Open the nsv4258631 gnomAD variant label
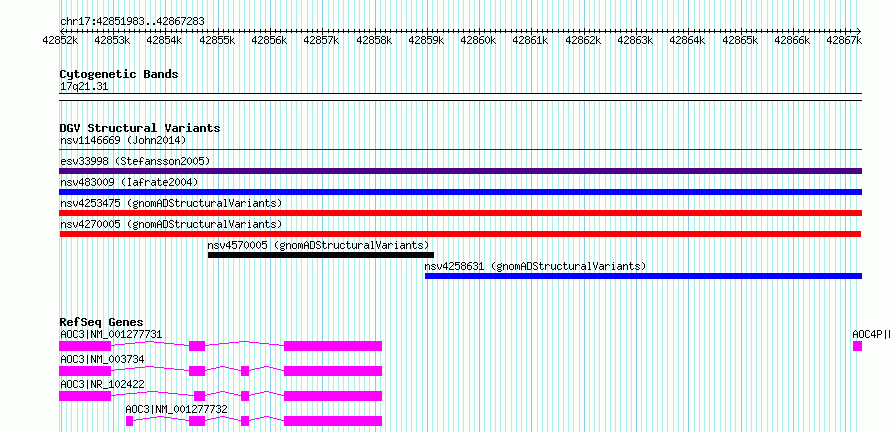Screen dimensions: 890x432 coord(535,266)
